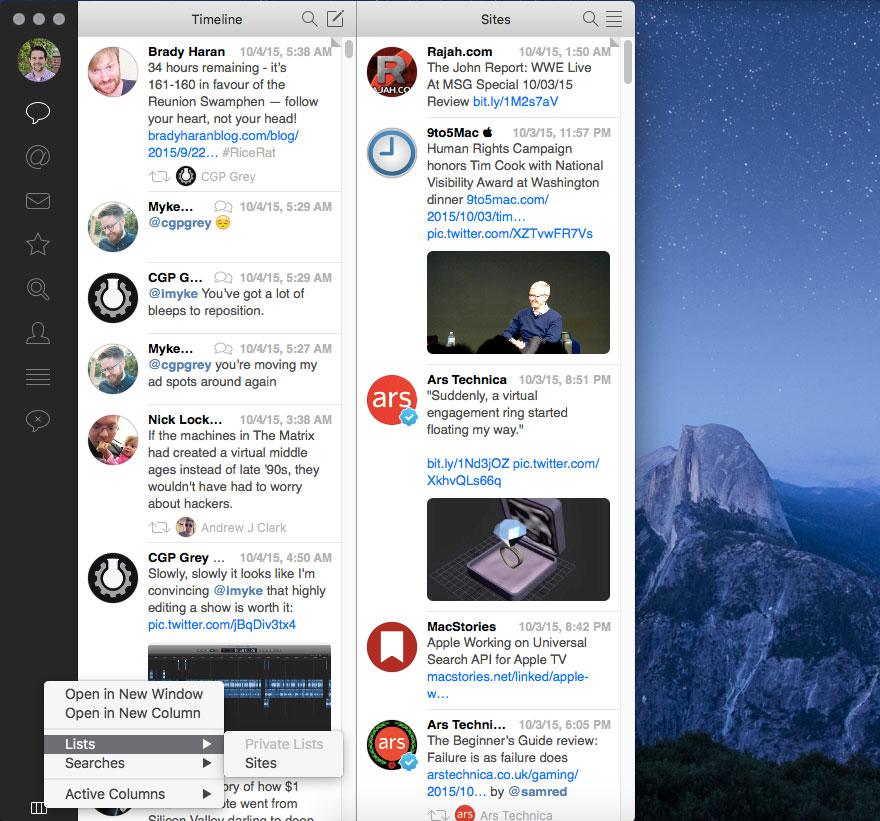Open pic.twitter.com/jBqDiv3tx4 link
The height and width of the screenshot is (821, 880).
tap(222, 625)
